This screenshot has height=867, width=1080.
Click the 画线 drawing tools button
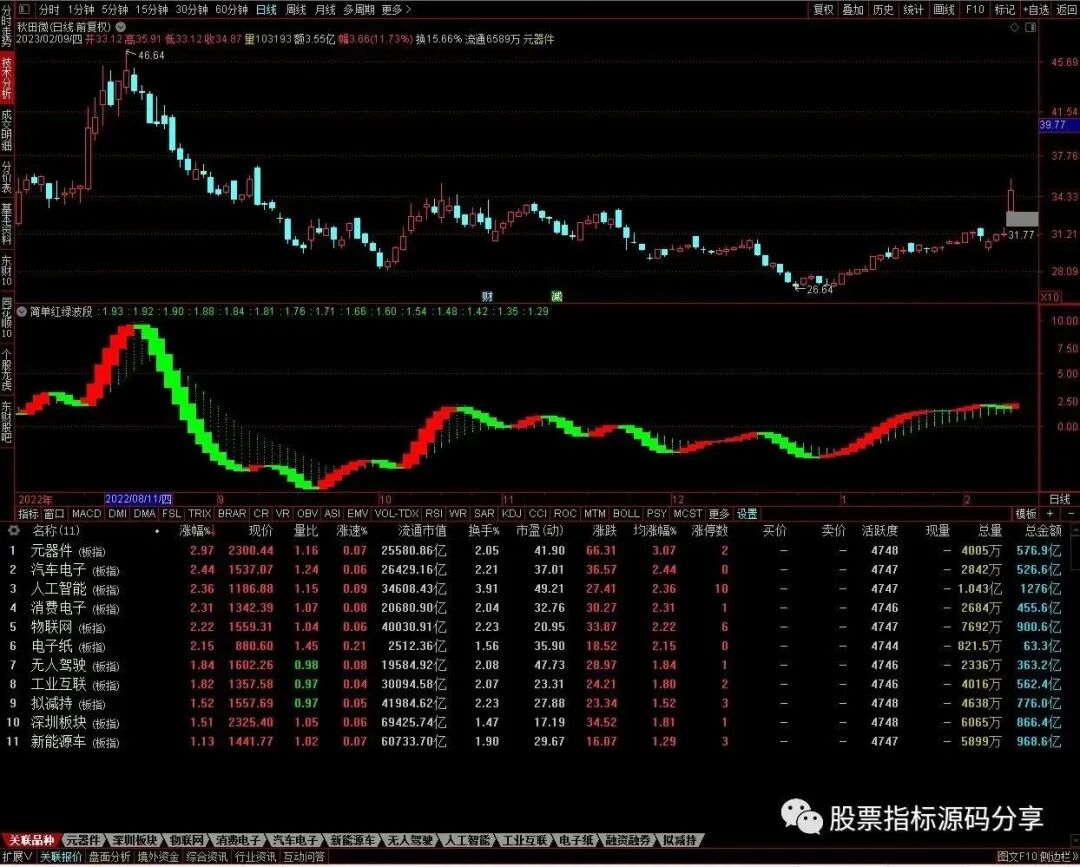[x=944, y=10]
